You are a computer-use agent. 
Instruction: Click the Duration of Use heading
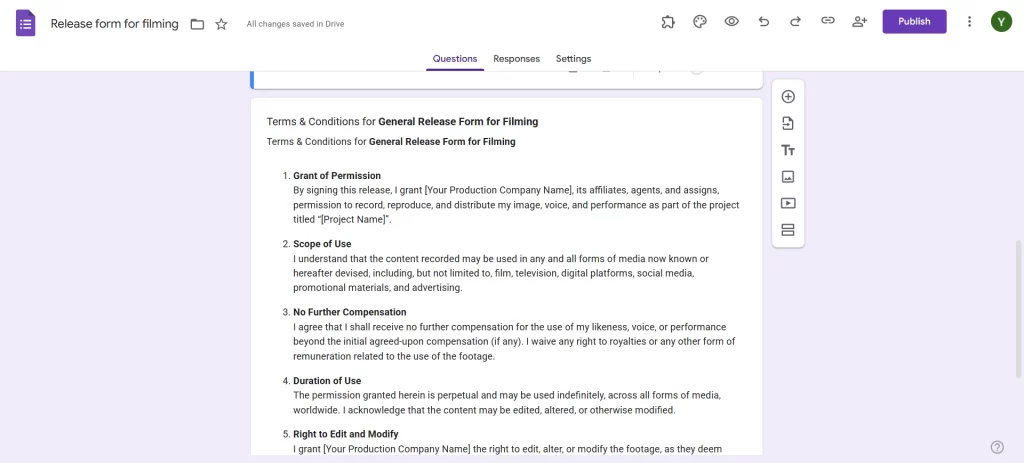pos(327,381)
